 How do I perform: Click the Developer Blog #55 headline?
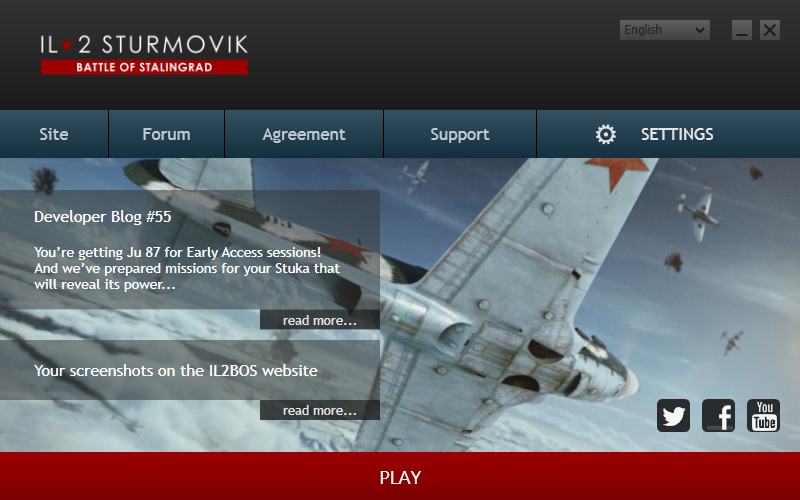[x=103, y=217]
